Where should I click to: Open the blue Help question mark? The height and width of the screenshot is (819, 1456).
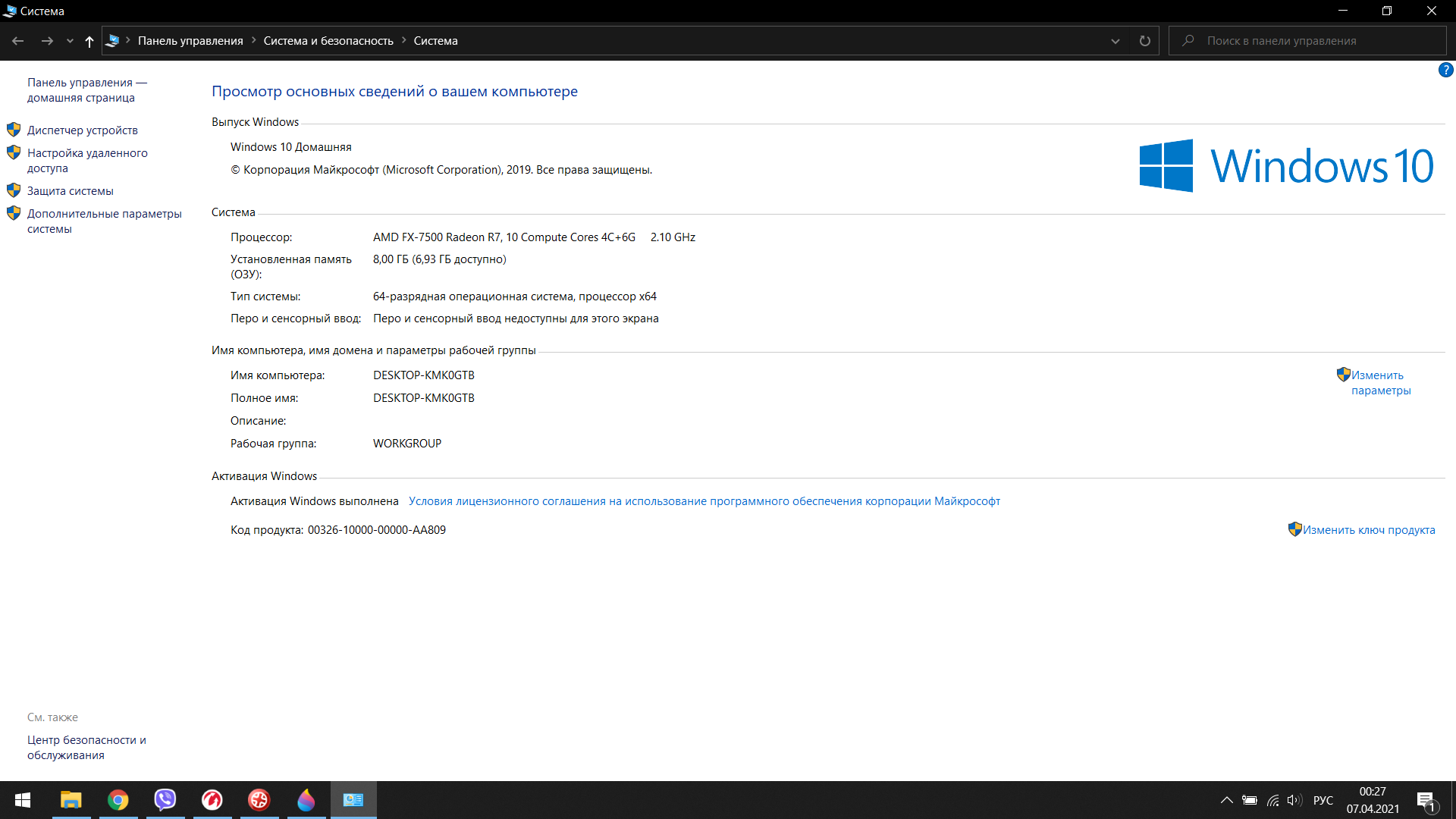(1445, 70)
